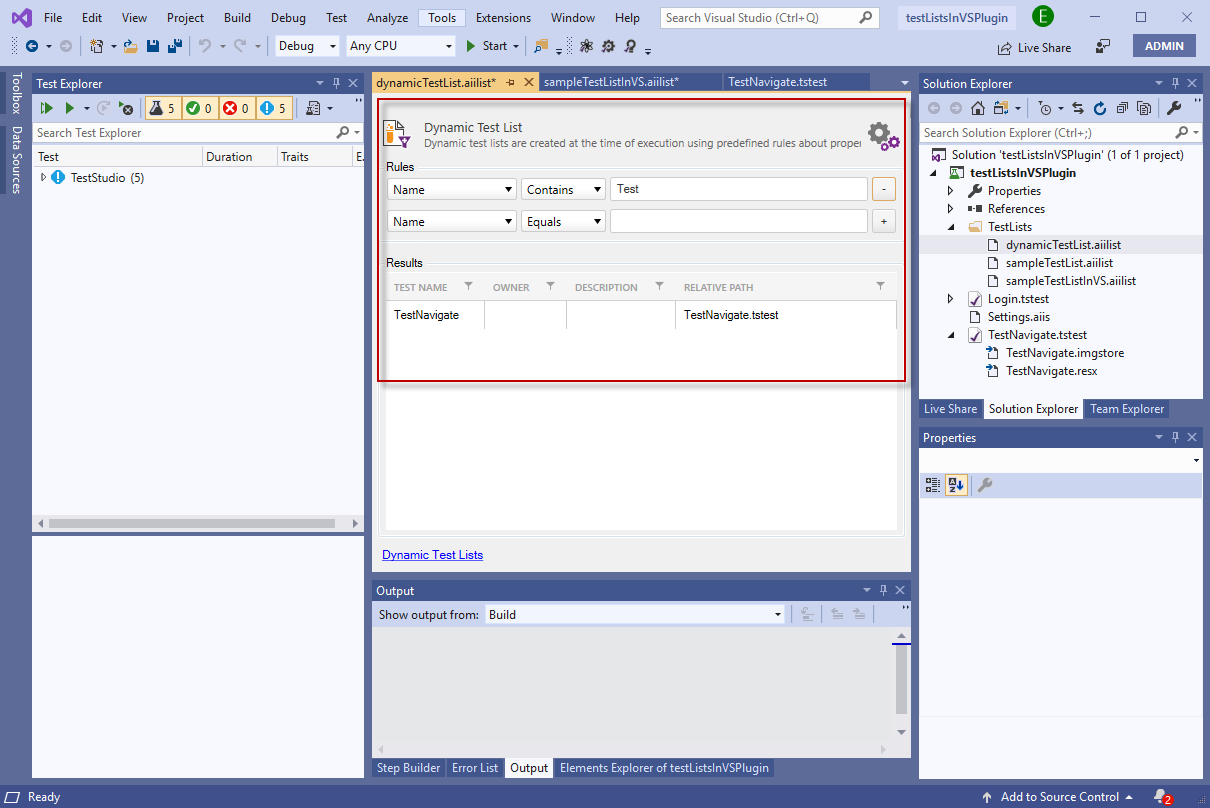Click the ADMIN button
Screen dimensions: 1210x808
(x=1164, y=46)
